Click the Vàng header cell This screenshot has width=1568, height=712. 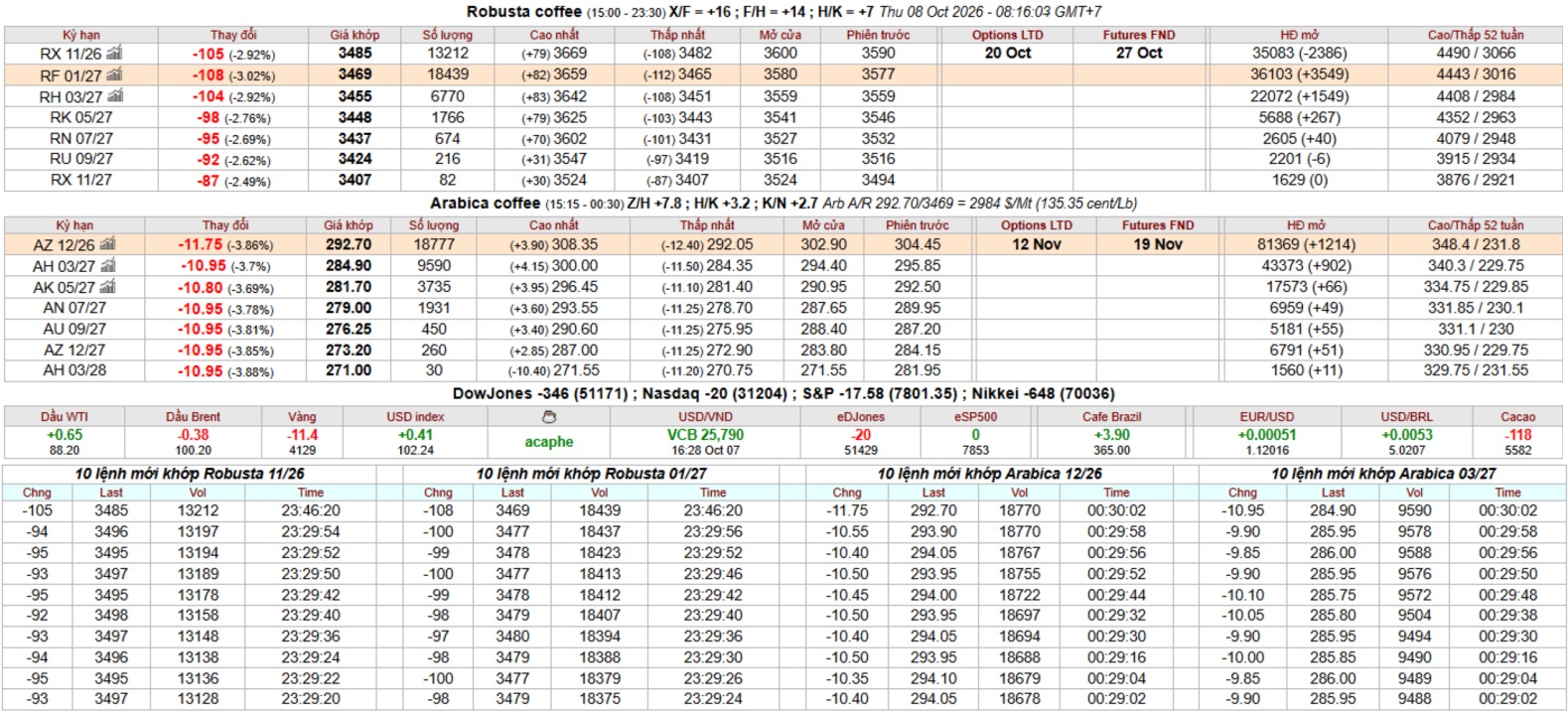click(x=302, y=417)
